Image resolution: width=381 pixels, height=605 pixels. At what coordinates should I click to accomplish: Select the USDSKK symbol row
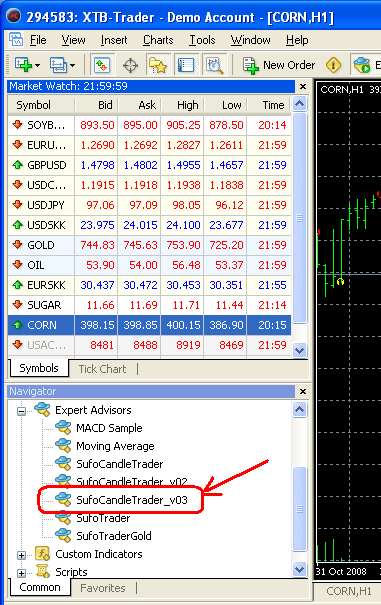coord(149,225)
